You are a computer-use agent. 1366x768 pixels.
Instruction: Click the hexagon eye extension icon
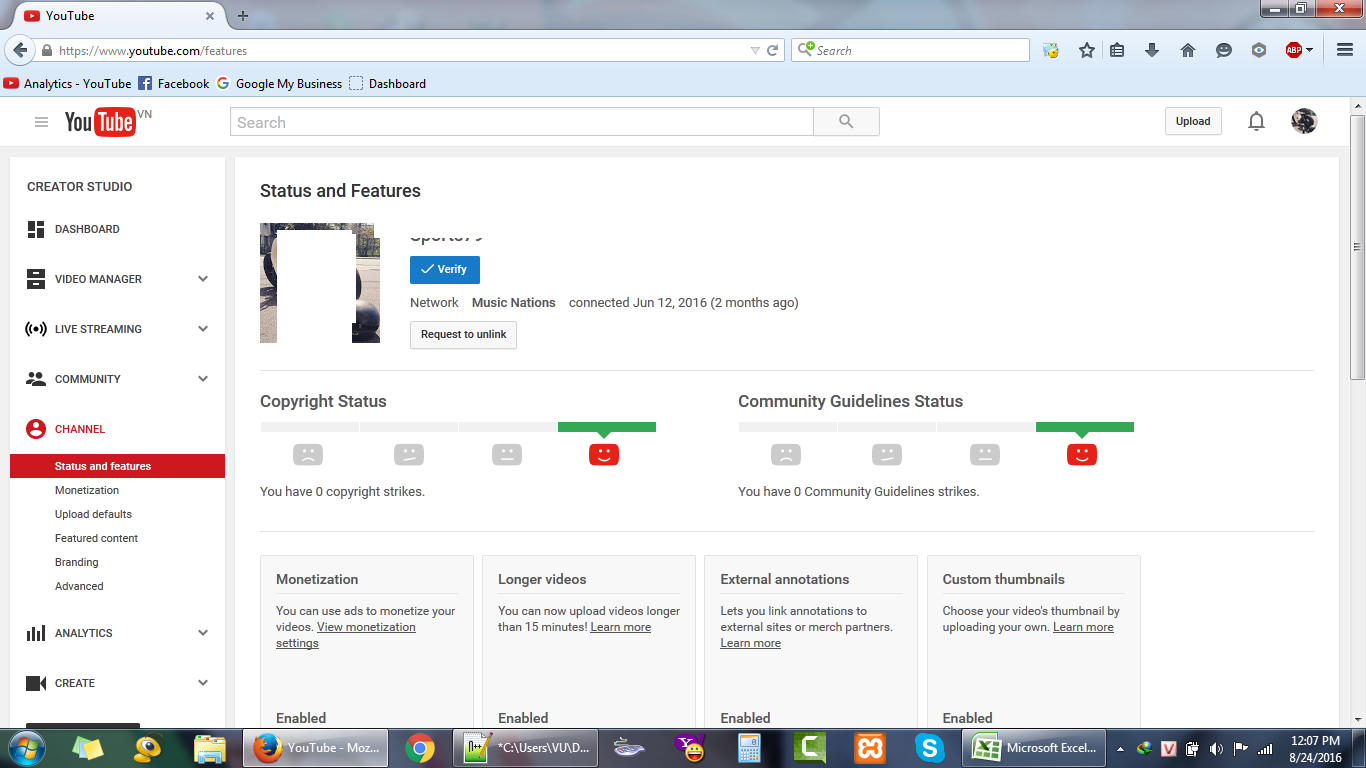tap(1259, 50)
